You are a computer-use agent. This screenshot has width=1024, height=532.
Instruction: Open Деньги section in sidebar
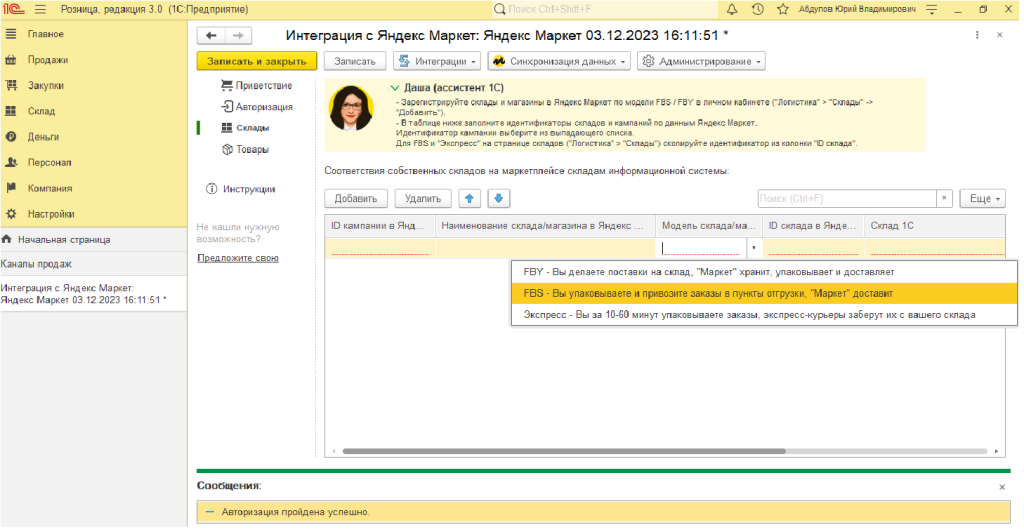[43, 136]
